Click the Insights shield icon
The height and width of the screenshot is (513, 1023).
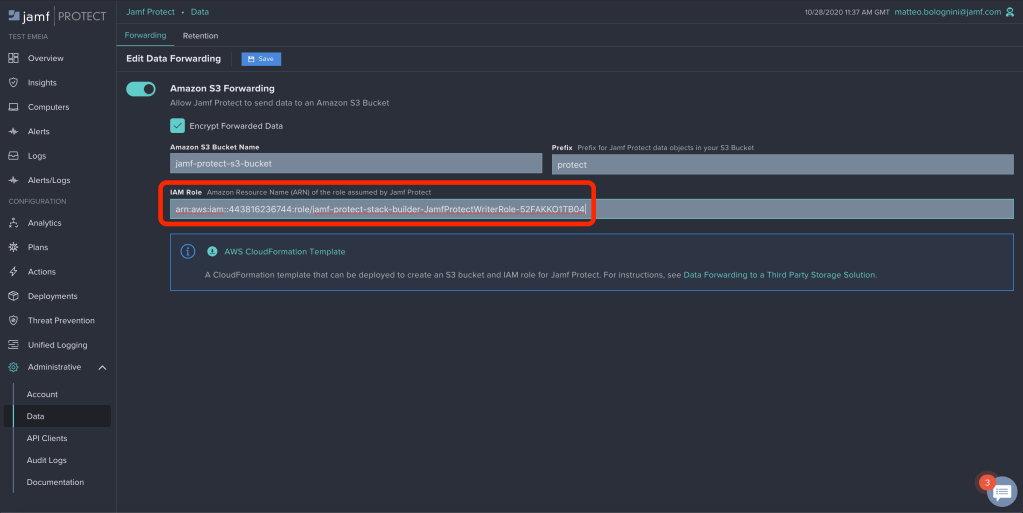(13, 83)
